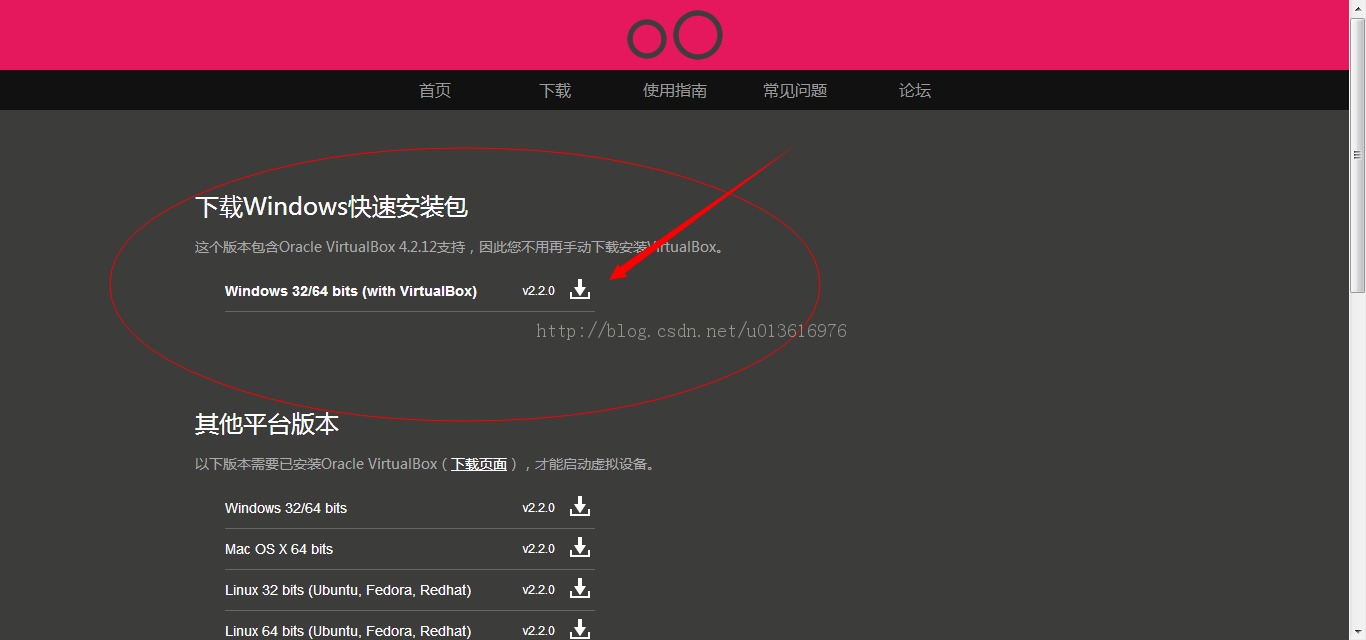
Task: Grab the vertical scrollbar thumb
Action: (x=1357, y=155)
